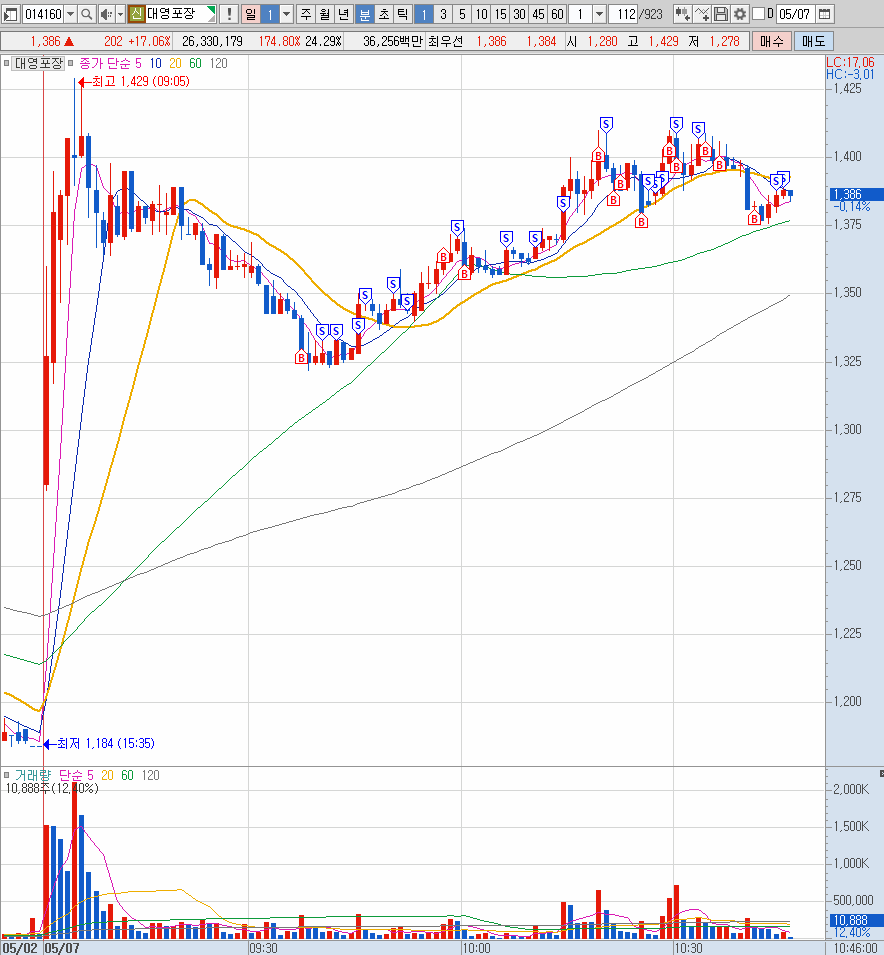Click the stock search magnifier icon
884x955 pixels.
click(86, 14)
